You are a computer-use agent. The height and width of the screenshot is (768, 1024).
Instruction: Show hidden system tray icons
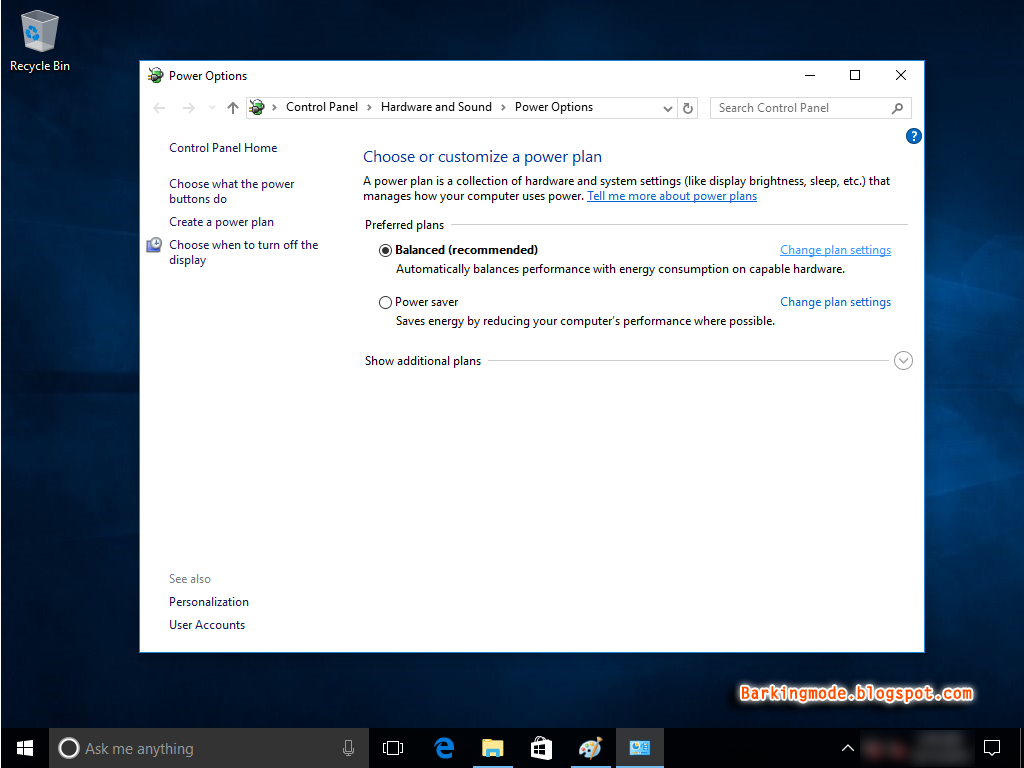(x=848, y=748)
